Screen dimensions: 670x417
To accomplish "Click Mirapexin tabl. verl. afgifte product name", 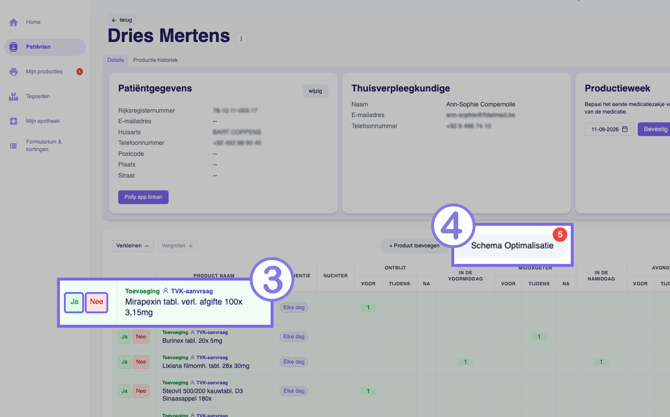I will pyautogui.click(x=184, y=307).
